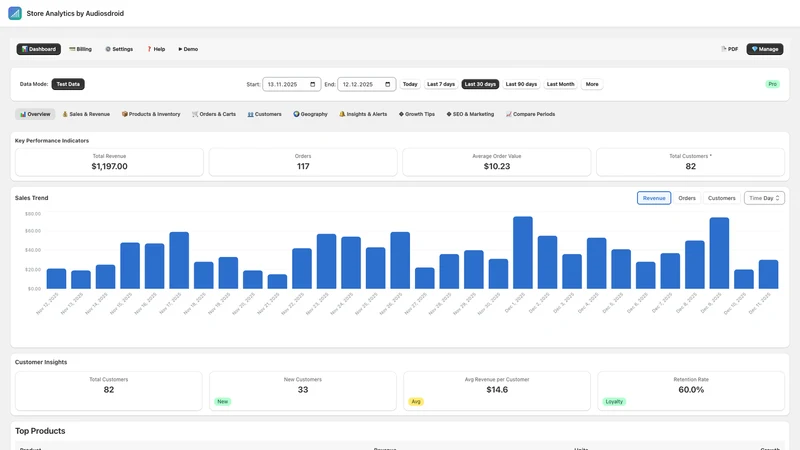Launch the Demo
The width and height of the screenshot is (800, 450).
[x=188, y=49]
